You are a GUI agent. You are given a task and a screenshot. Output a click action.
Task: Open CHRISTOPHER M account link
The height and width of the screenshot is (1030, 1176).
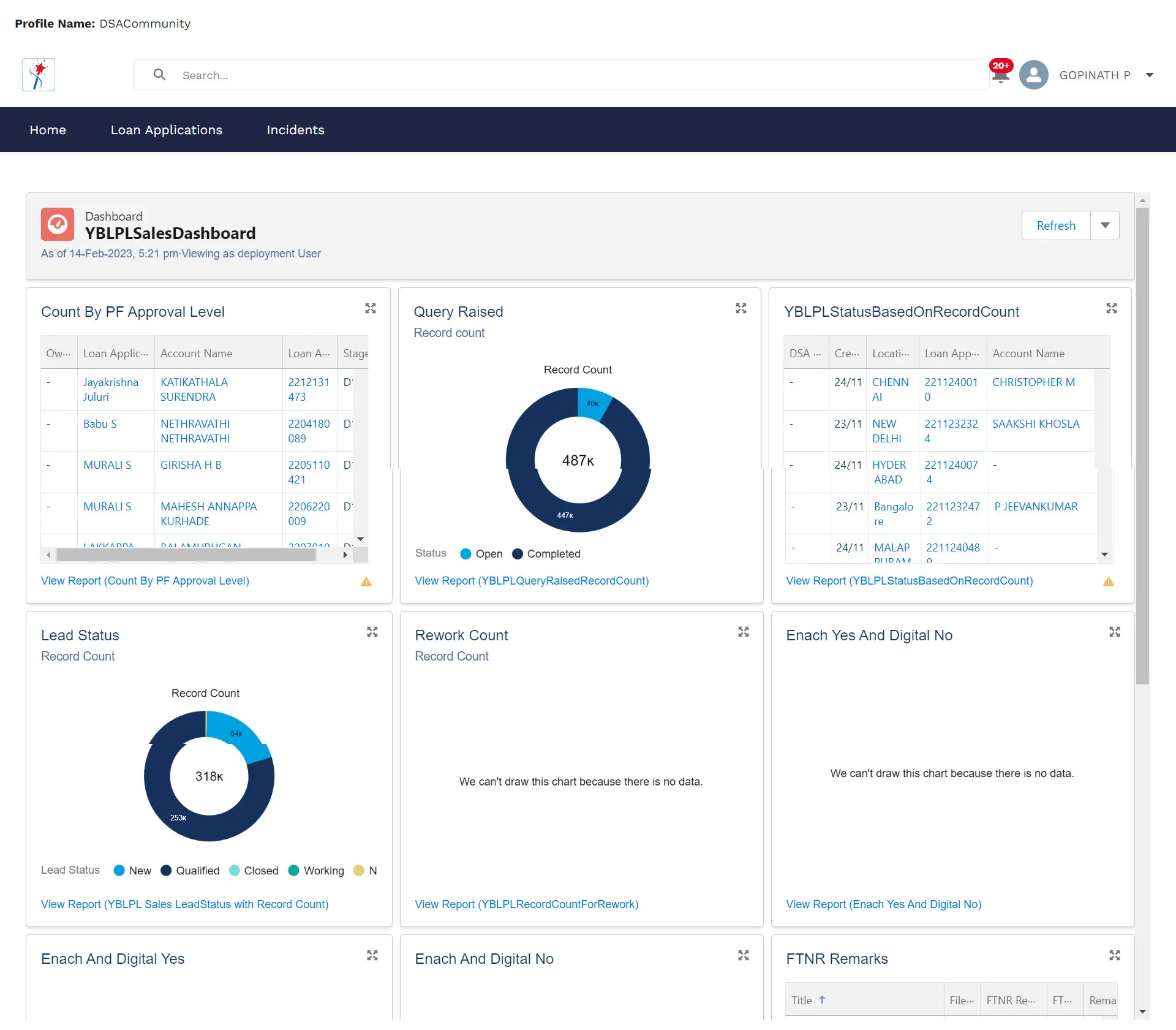1033,382
